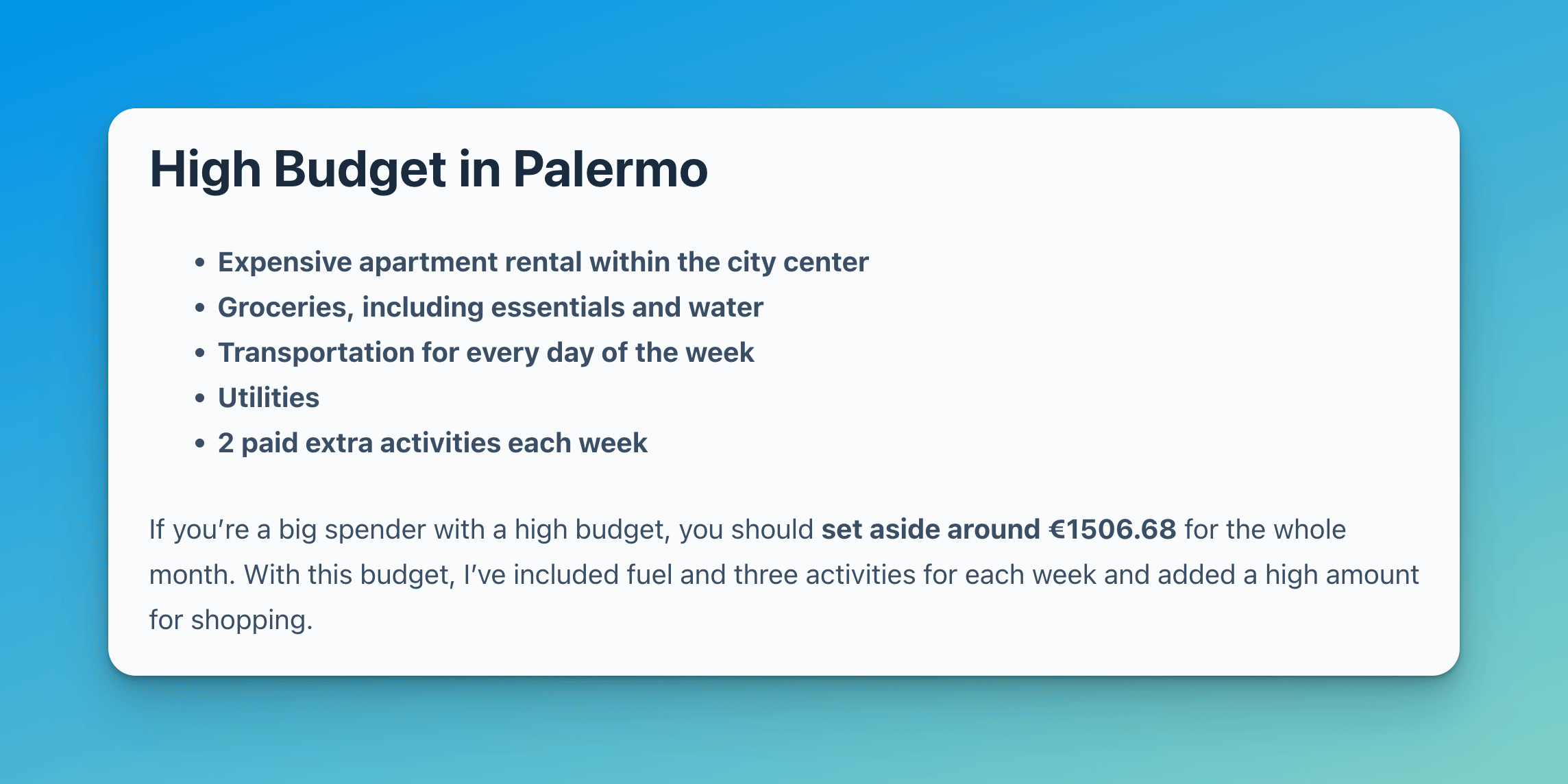Viewport: 1568px width, 784px height.
Task: Click the bullet before 'Expensive apartment rental'
Action: tap(199, 262)
